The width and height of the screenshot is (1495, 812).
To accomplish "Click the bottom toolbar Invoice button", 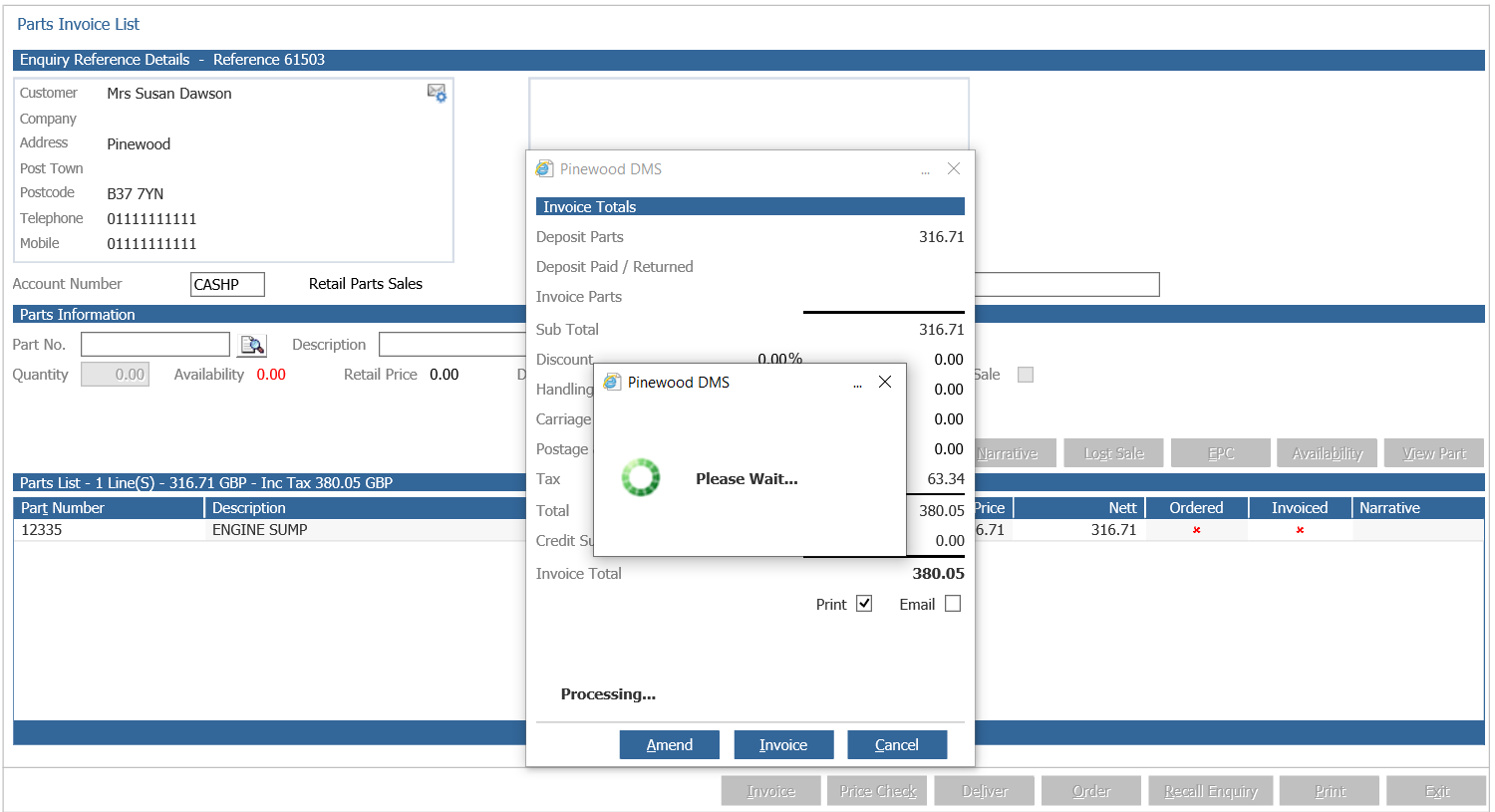I will pyautogui.click(x=771, y=791).
